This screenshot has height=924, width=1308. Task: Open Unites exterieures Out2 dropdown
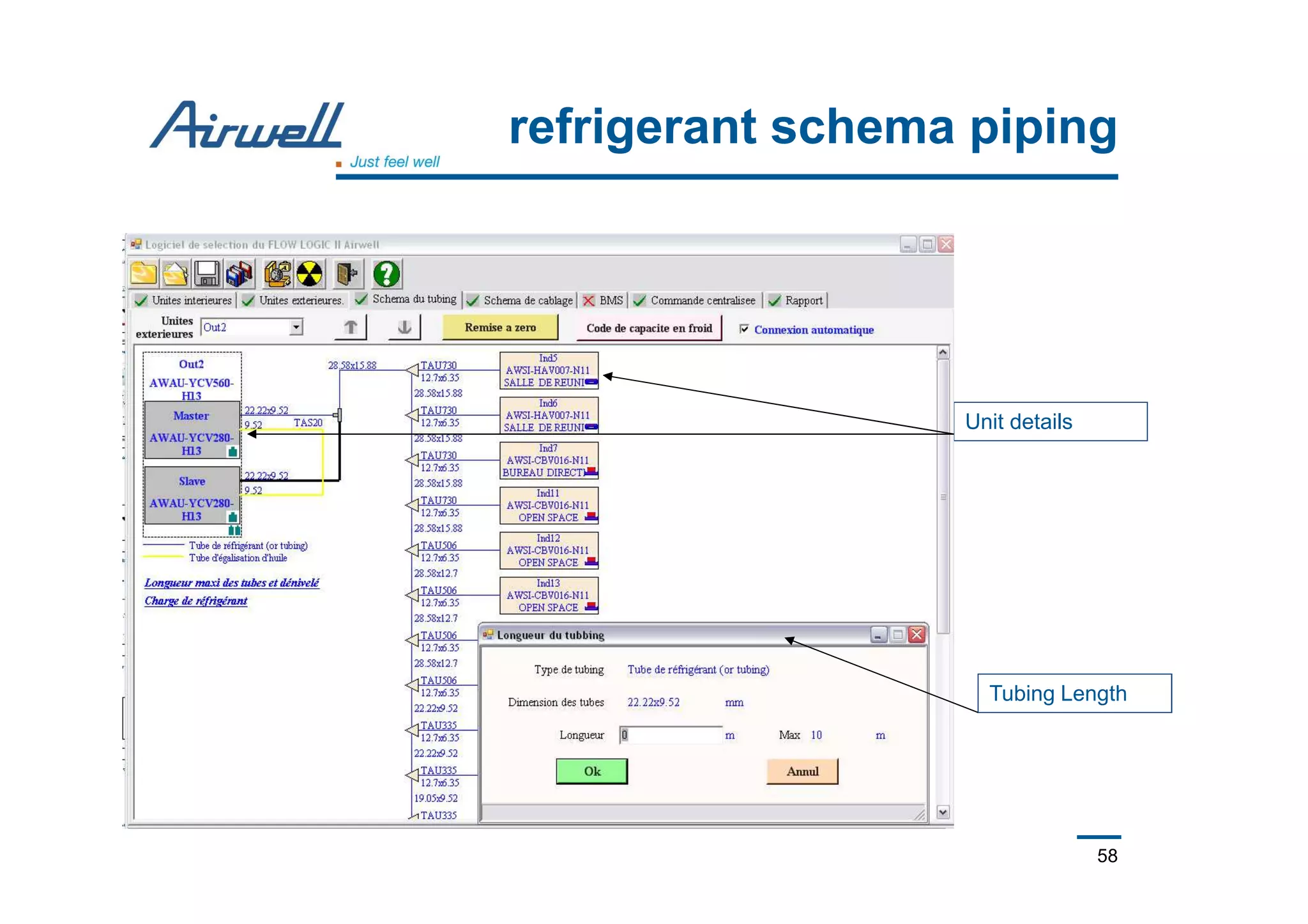pos(296,328)
